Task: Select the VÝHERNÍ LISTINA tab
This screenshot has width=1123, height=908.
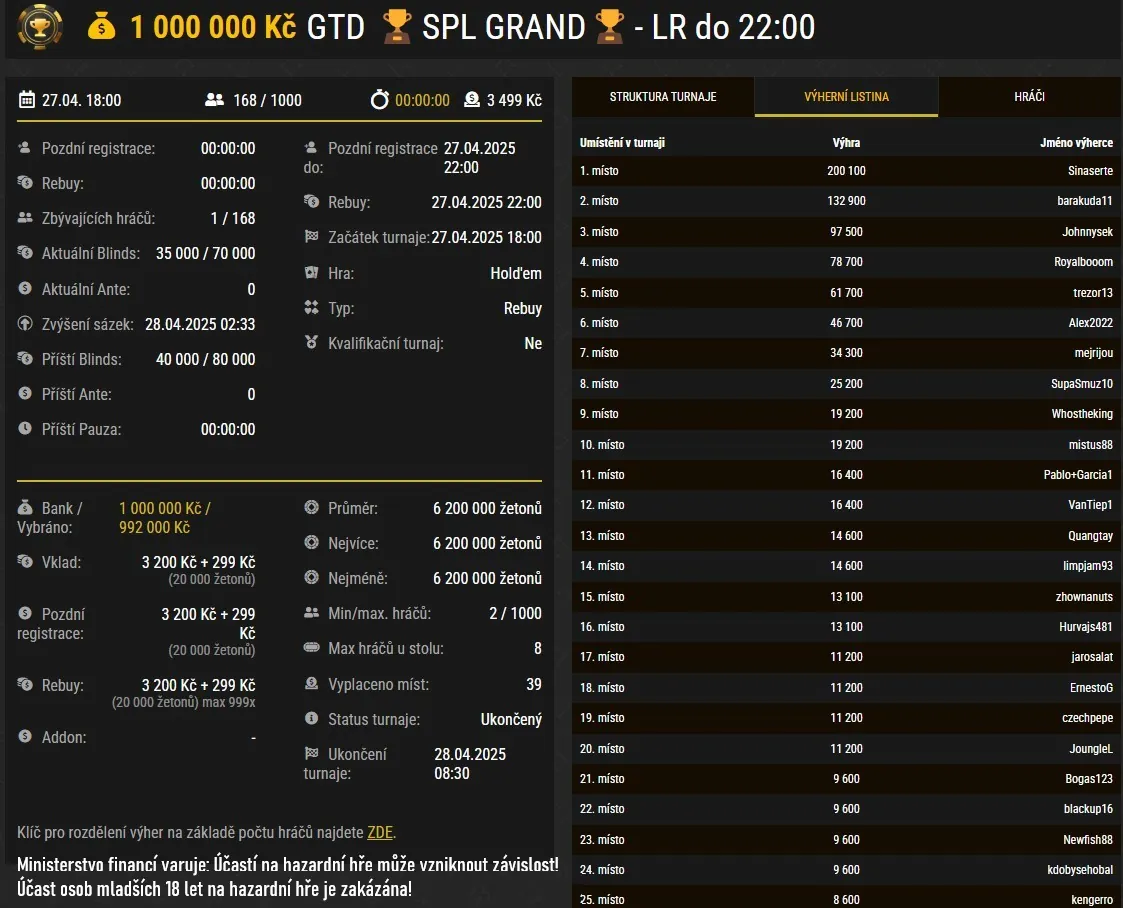Action: (846, 96)
